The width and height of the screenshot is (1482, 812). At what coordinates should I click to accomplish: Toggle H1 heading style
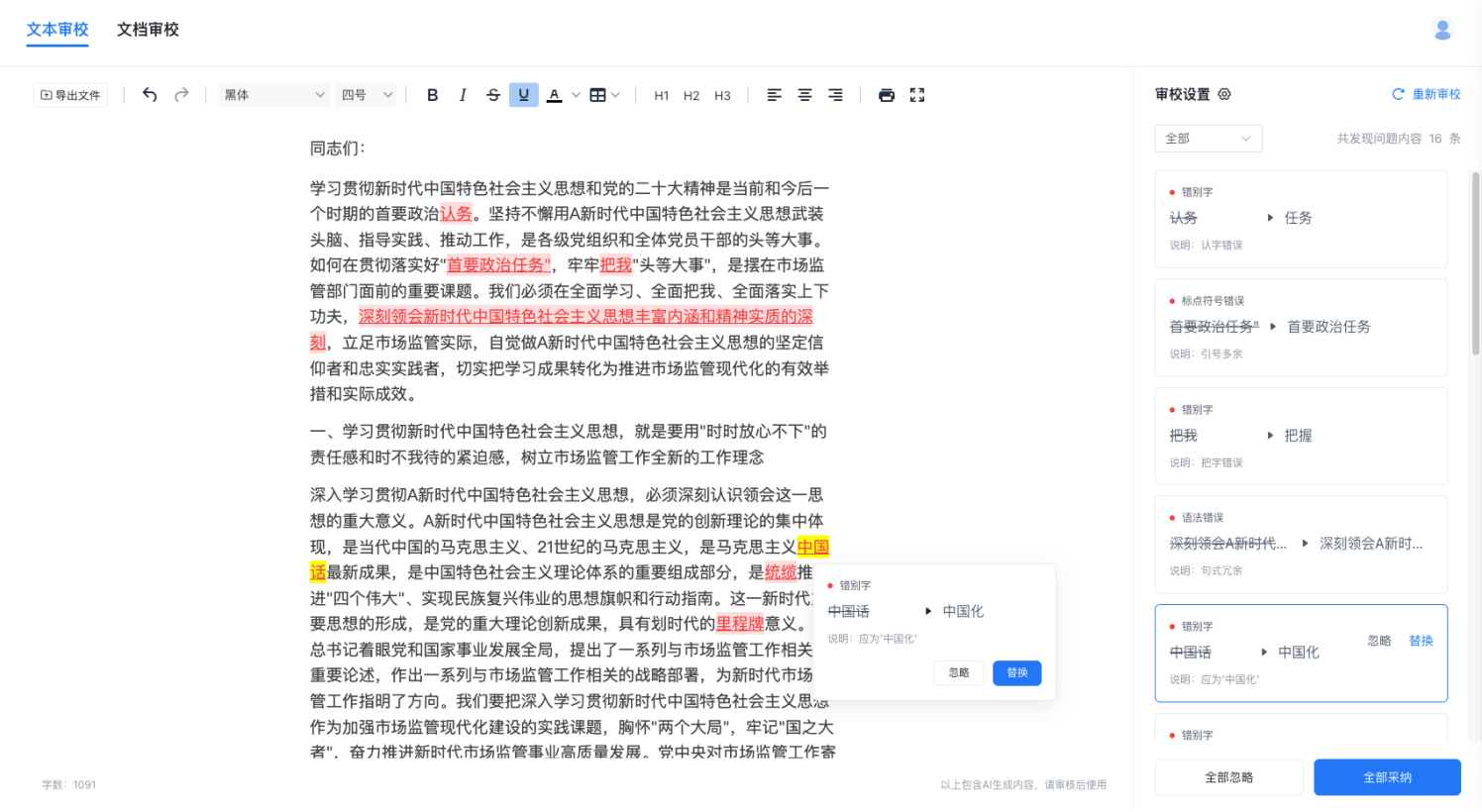[662, 96]
